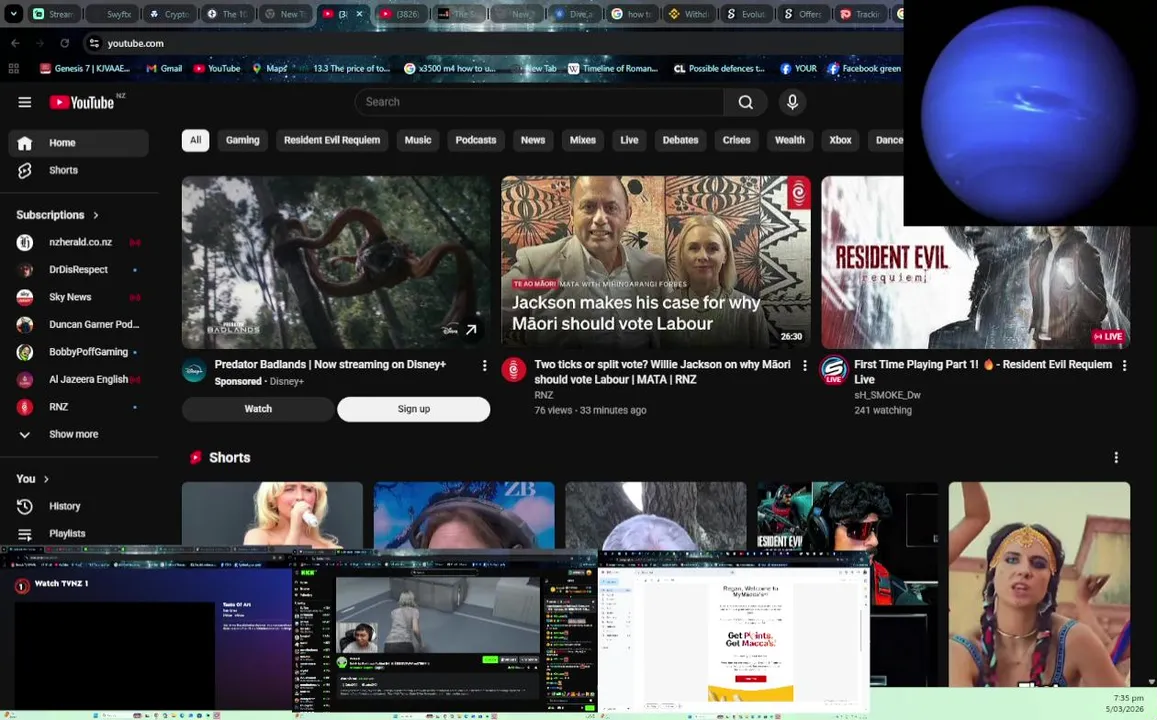Expand the Subscriptions section arrow
The height and width of the screenshot is (720, 1157).
[96, 215]
